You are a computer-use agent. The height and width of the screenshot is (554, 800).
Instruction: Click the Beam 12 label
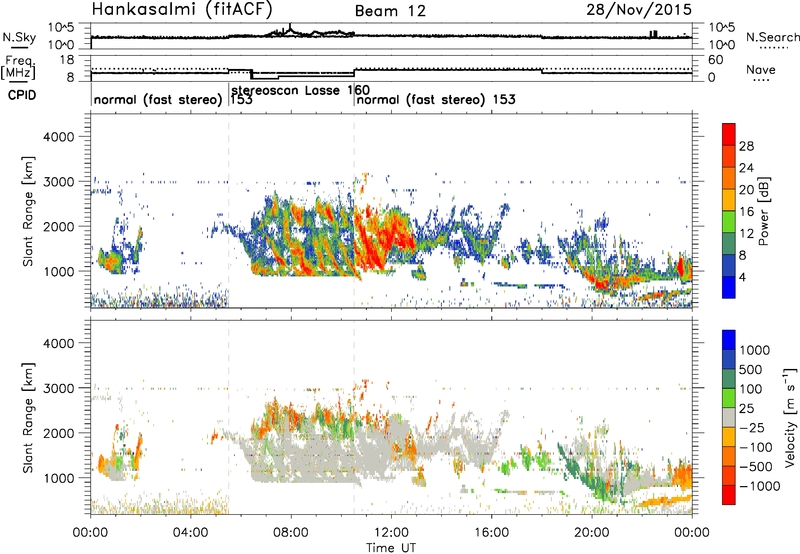click(x=390, y=11)
